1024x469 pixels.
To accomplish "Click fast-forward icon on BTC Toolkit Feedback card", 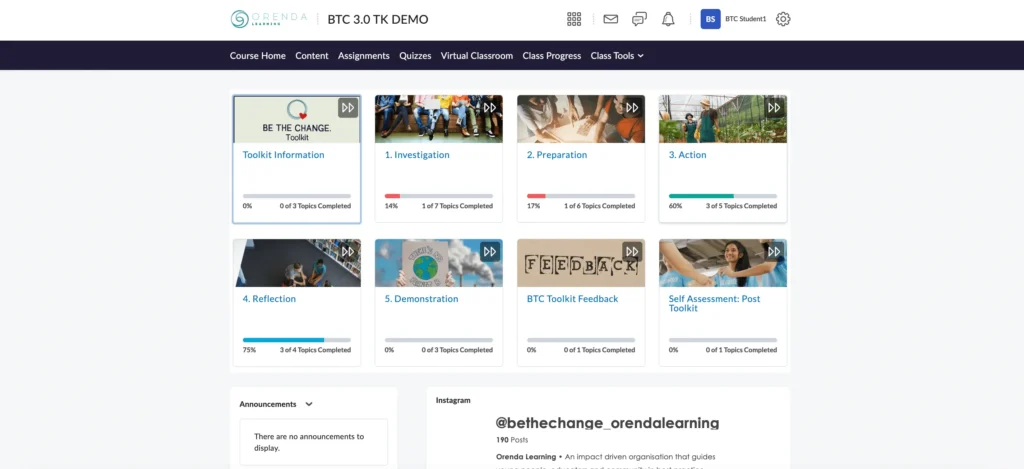I will pyautogui.click(x=631, y=251).
